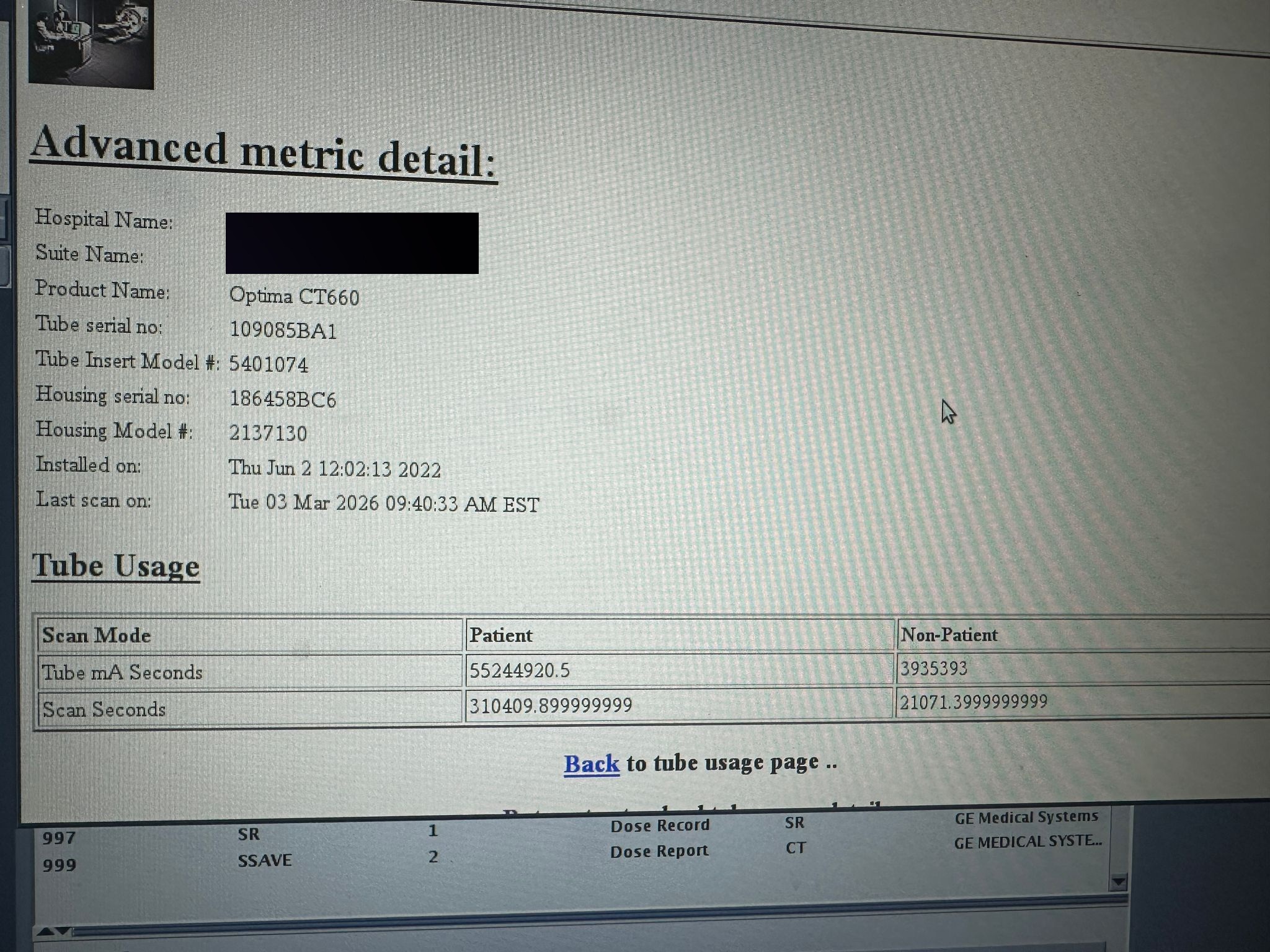Click the GE Medical Systems manufacturer cell
The height and width of the screenshot is (952, 1270).
1026,818
